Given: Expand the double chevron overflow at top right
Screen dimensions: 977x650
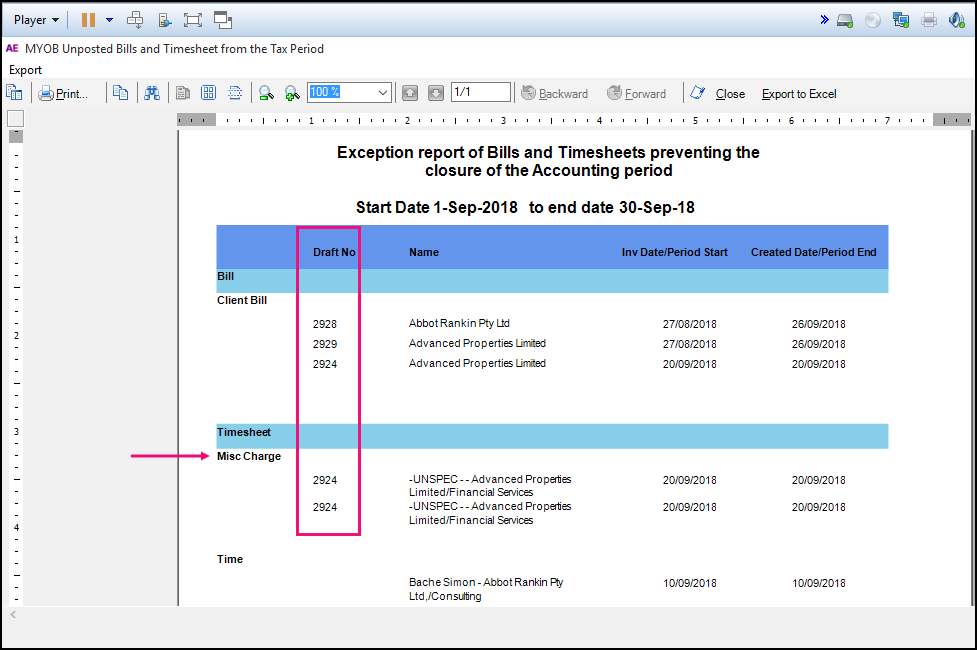Looking at the screenshot, I should point(824,19).
